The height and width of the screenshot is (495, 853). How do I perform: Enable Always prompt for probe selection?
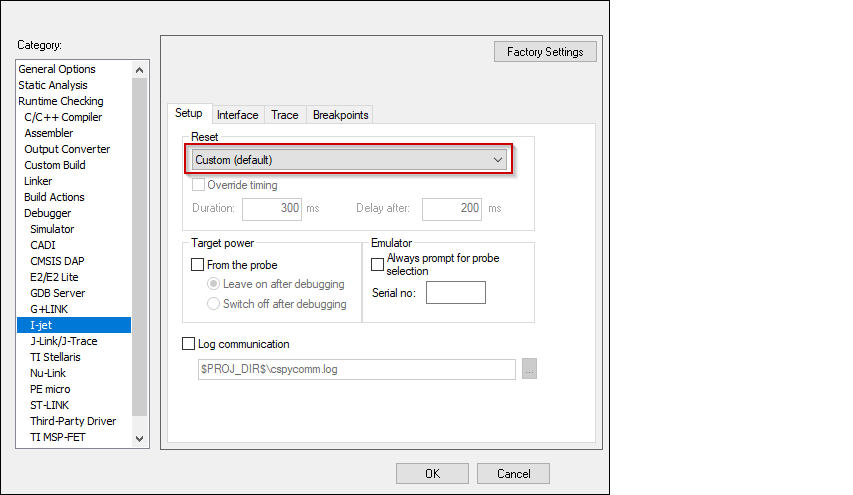pyautogui.click(x=377, y=265)
